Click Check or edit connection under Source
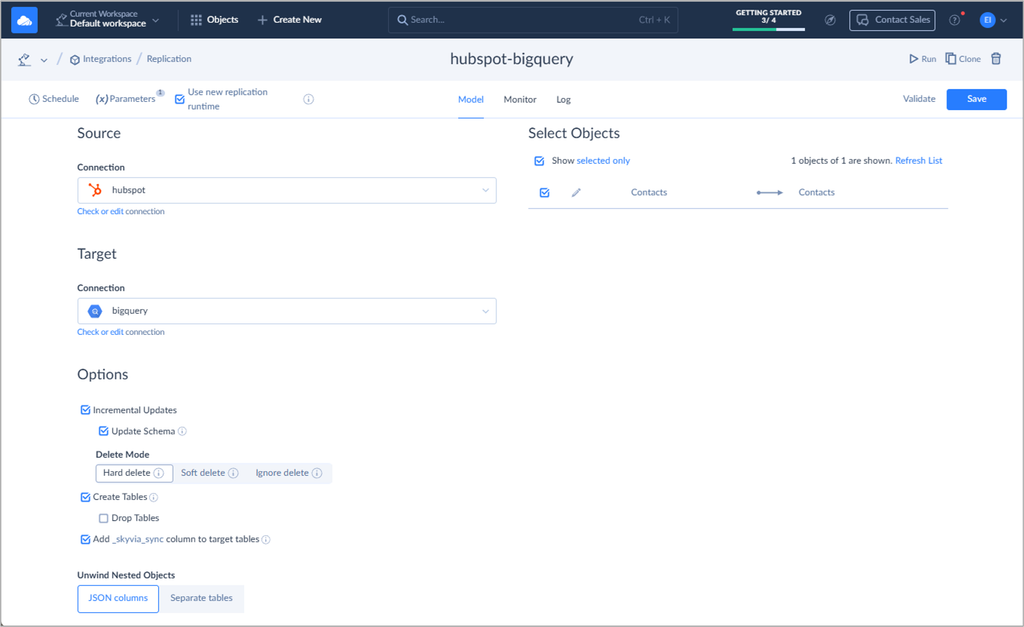The image size is (1024, 627). [121, 211]
